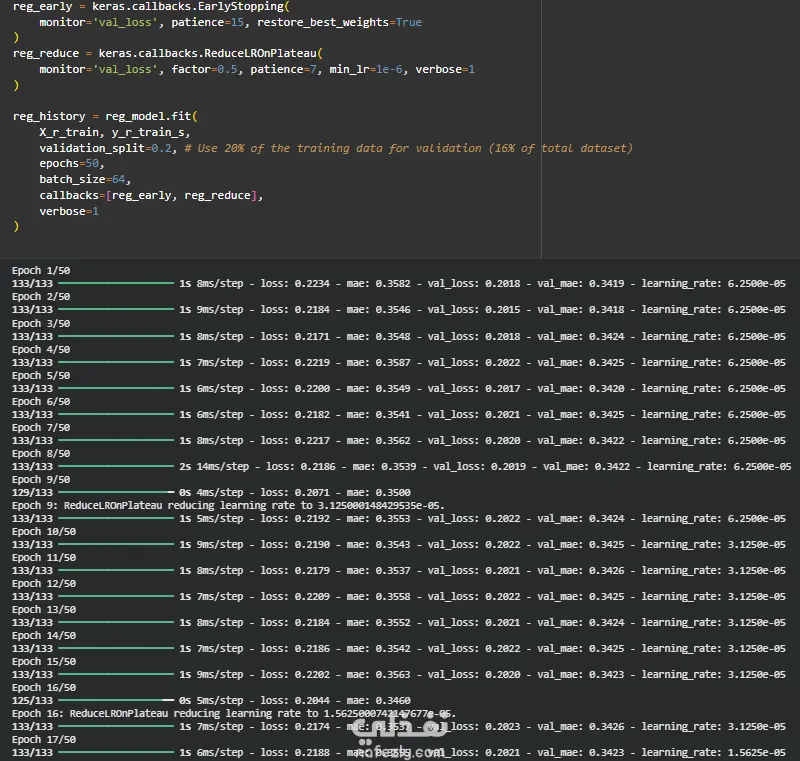Click the 'loss: 0.2190' value in the output
Image resolution: width=800 pixels, height=761 pixels.
(295, 545)
